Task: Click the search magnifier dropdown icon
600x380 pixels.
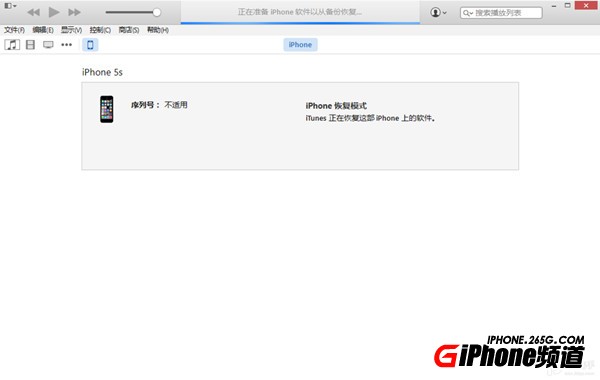Action: tap(468, 13)
